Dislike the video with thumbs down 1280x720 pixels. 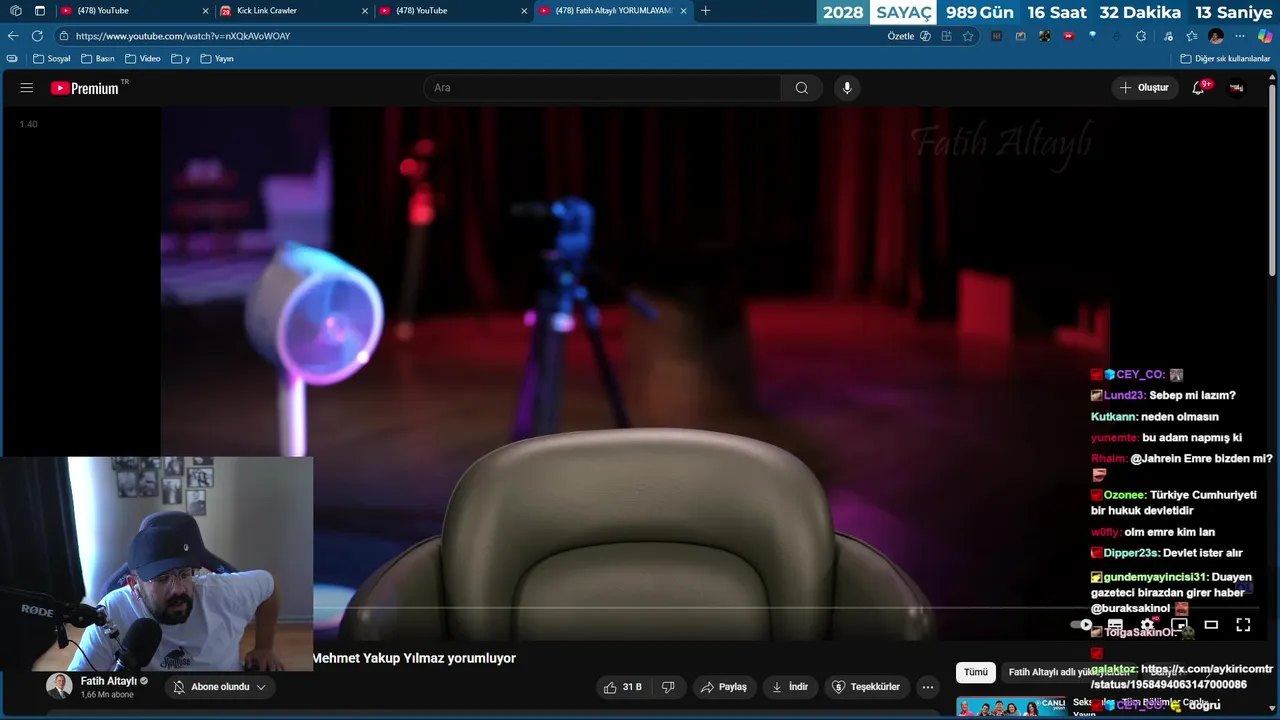click(668, 687)
